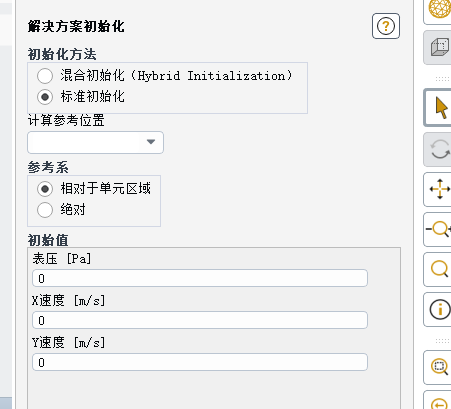Choose 绝对 reference frame option
This screenshot has height=409, width=451.
pyautogui.click(x=45, y=210)
